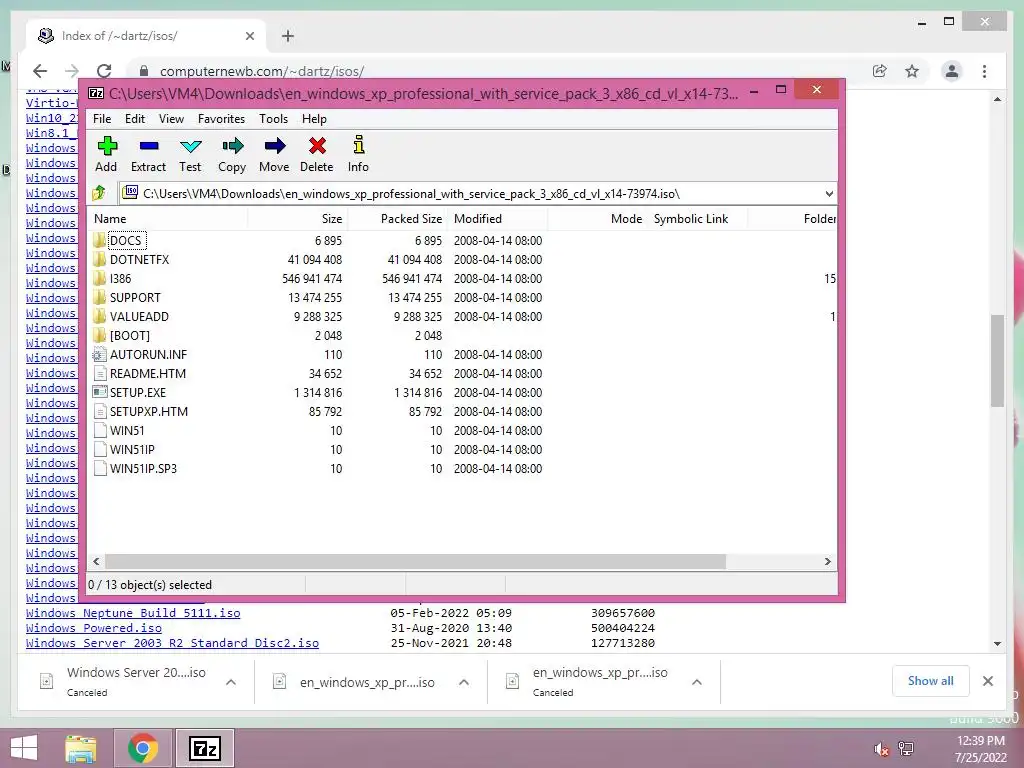Open Chrome profile avatar
Image resolution: width=1024 pixels, height=768 pixels.
952,71
